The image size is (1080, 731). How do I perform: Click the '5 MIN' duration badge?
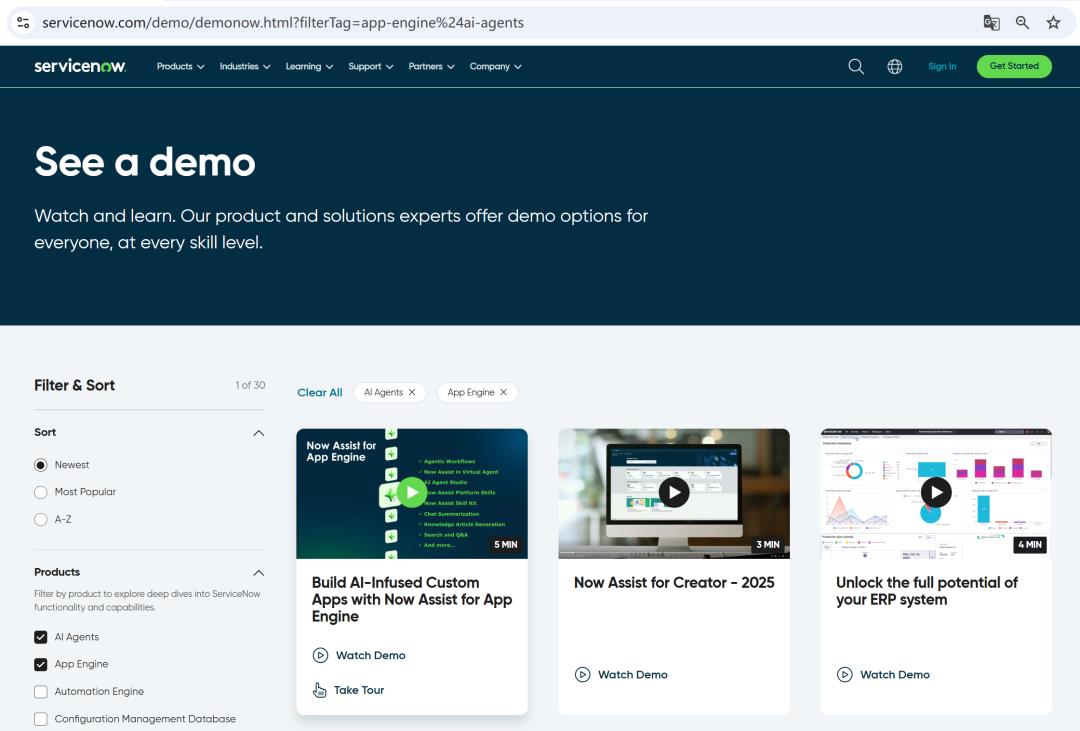pyautogui.click(x=506, y=544)
